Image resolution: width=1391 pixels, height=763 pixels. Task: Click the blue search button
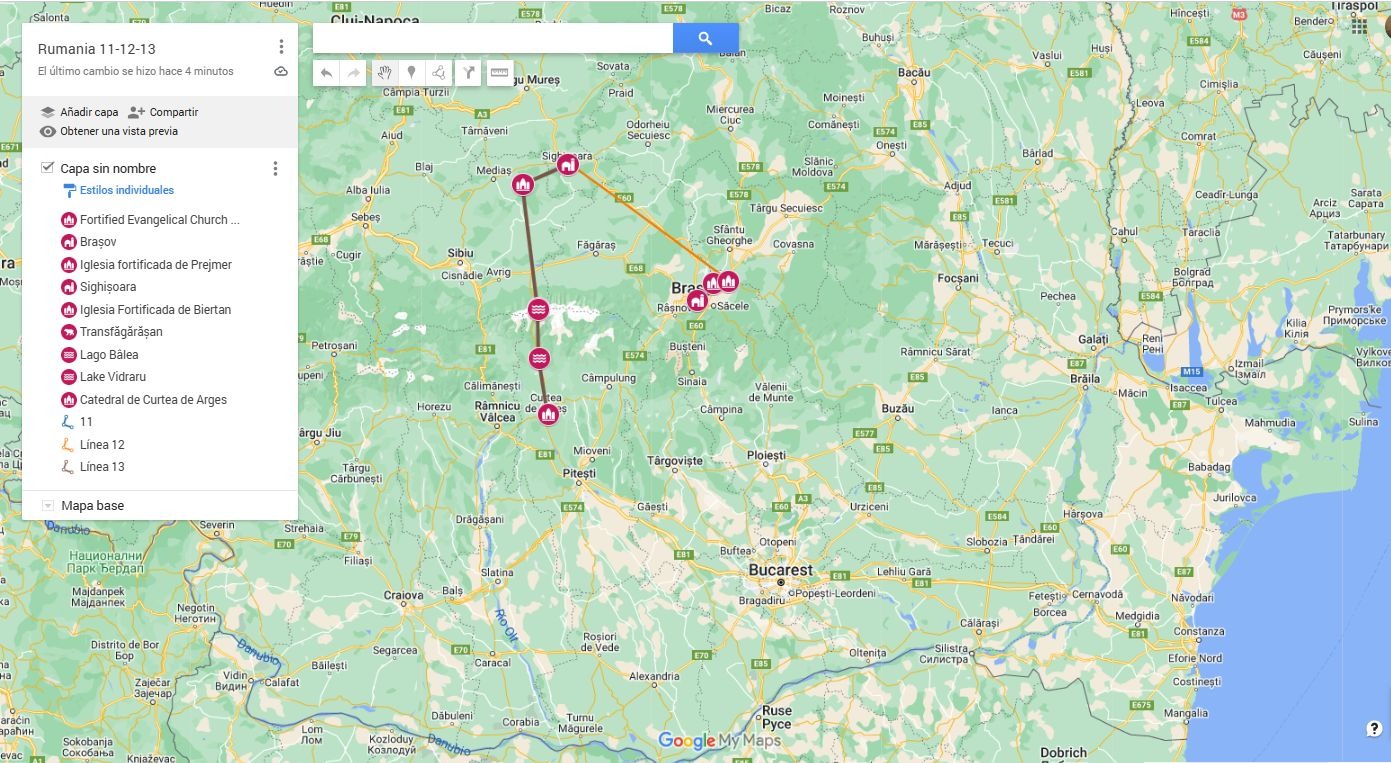click(x=705, y=38)
